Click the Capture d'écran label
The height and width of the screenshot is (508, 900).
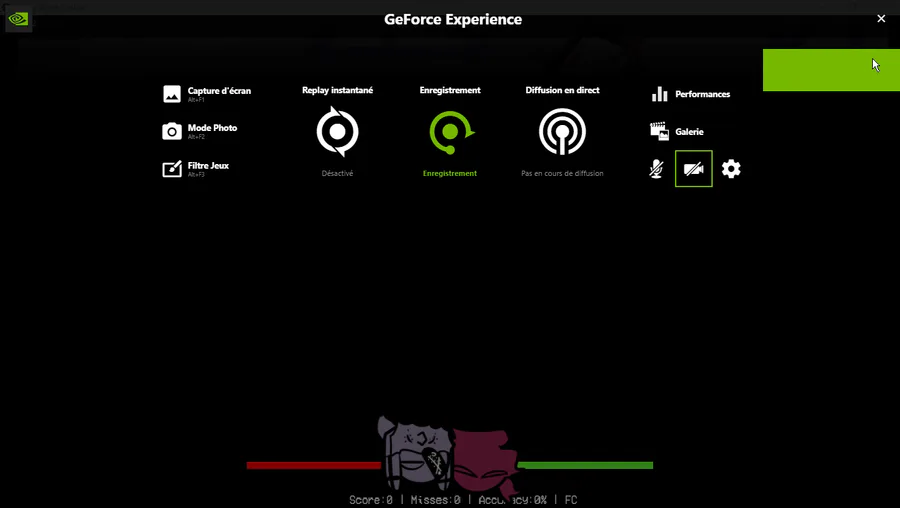coord(219,91)
